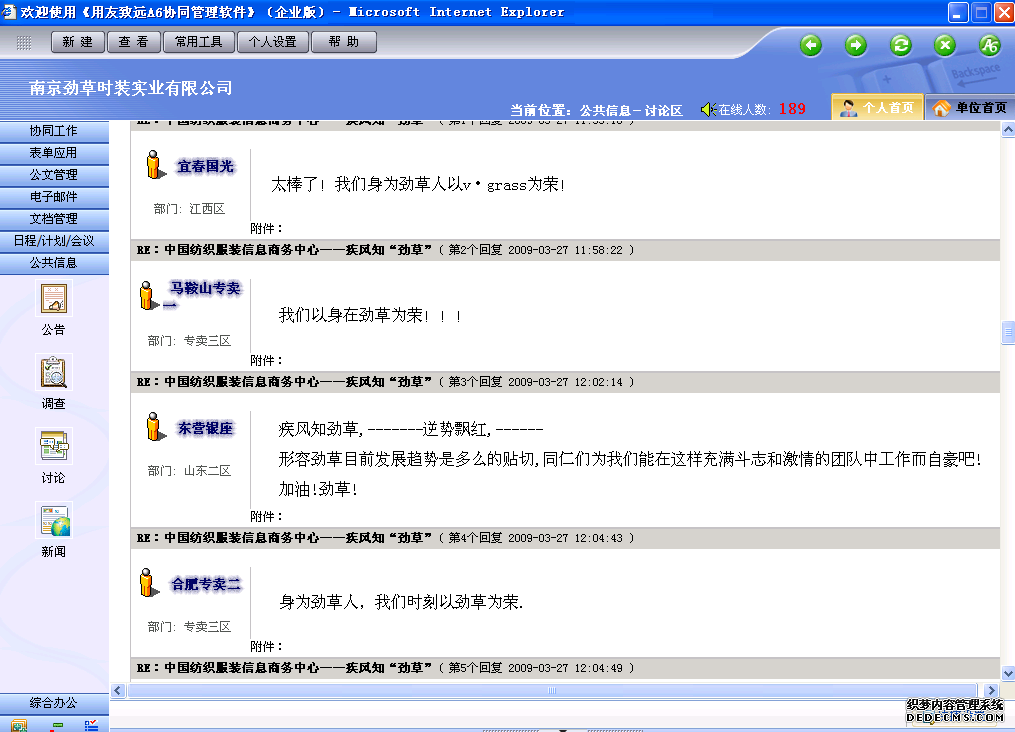Toggle the speaker sound icon
Screen dimensions: 1015x732
pyautogui.click(x=708, y=109)
